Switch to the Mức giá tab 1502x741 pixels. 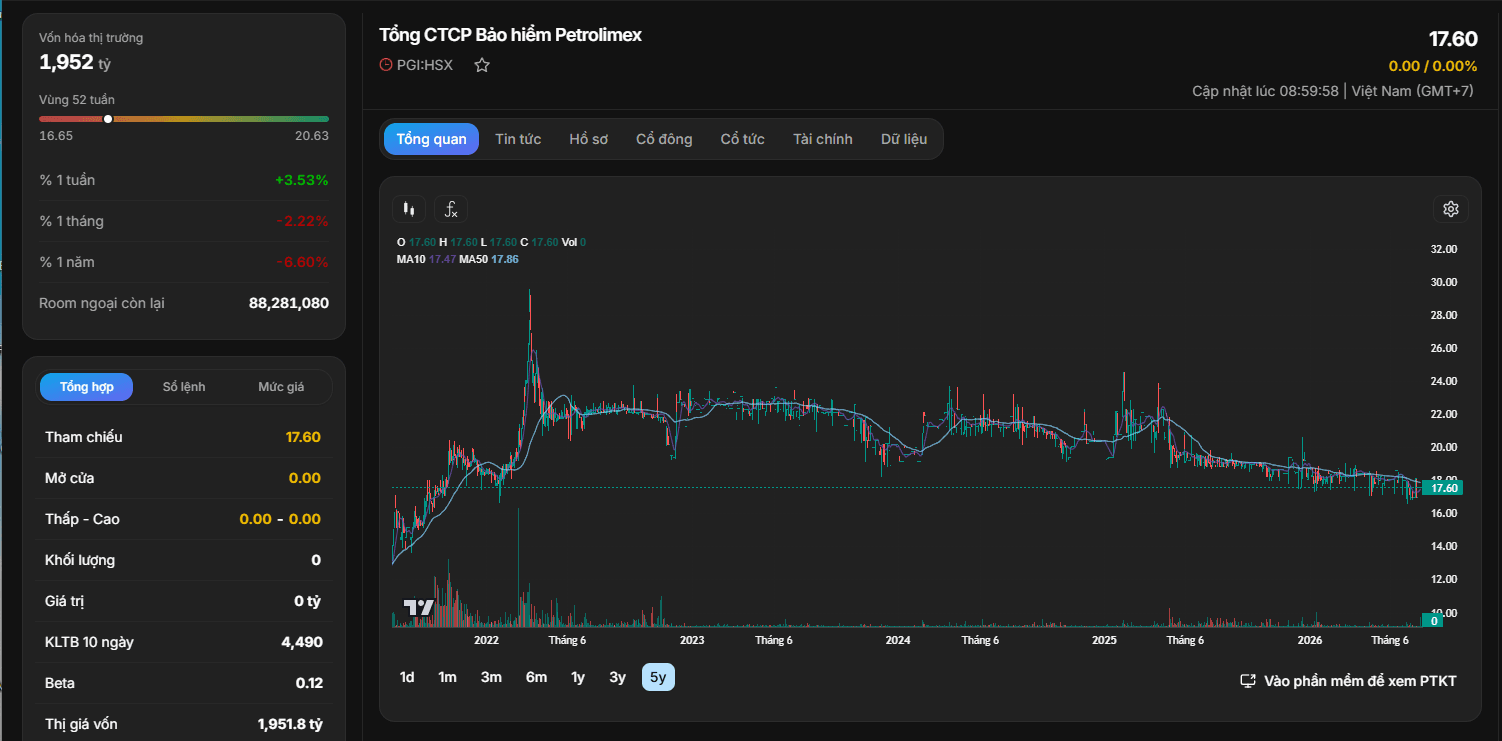281,387
